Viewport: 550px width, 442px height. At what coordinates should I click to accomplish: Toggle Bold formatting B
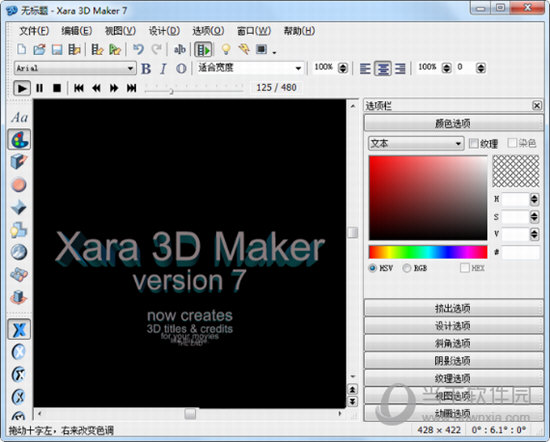146,68
